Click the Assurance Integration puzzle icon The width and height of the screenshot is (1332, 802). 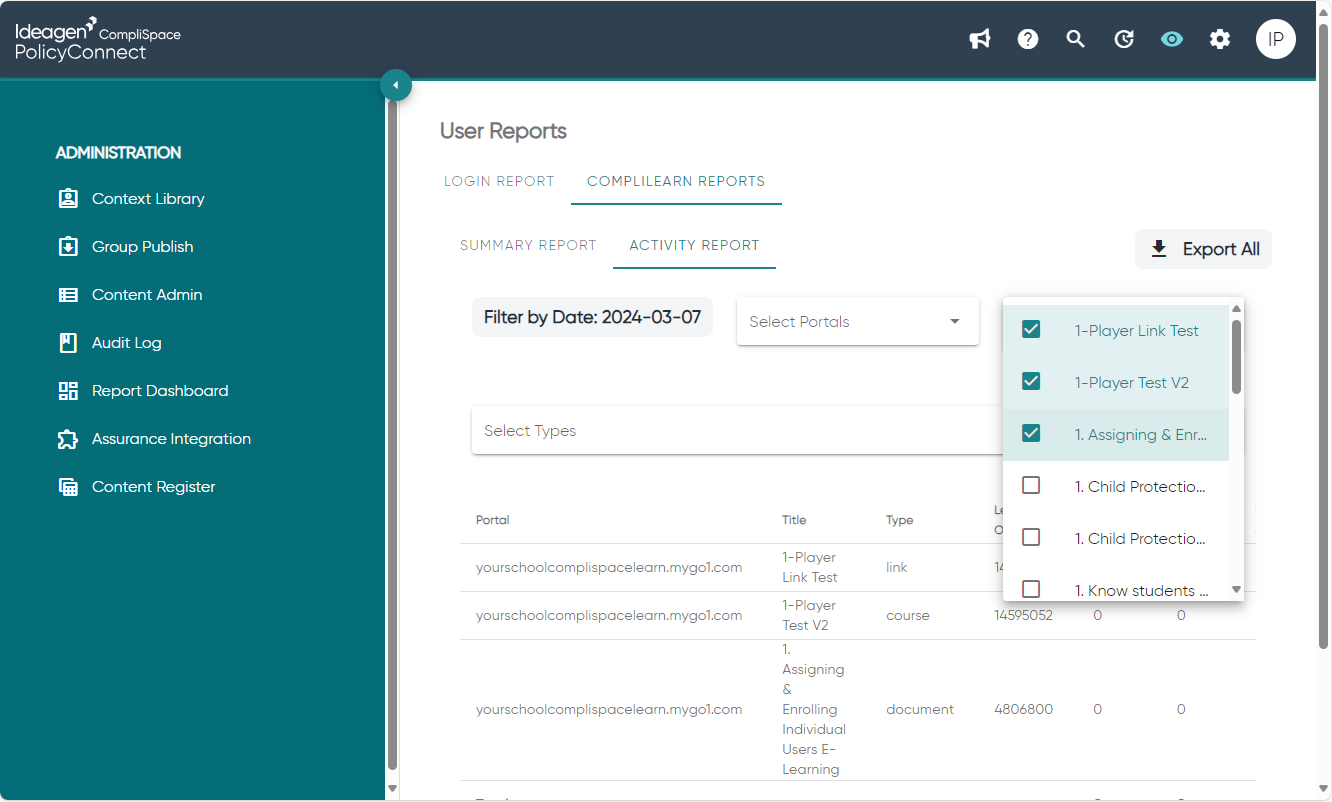click(x=68, y=438)
